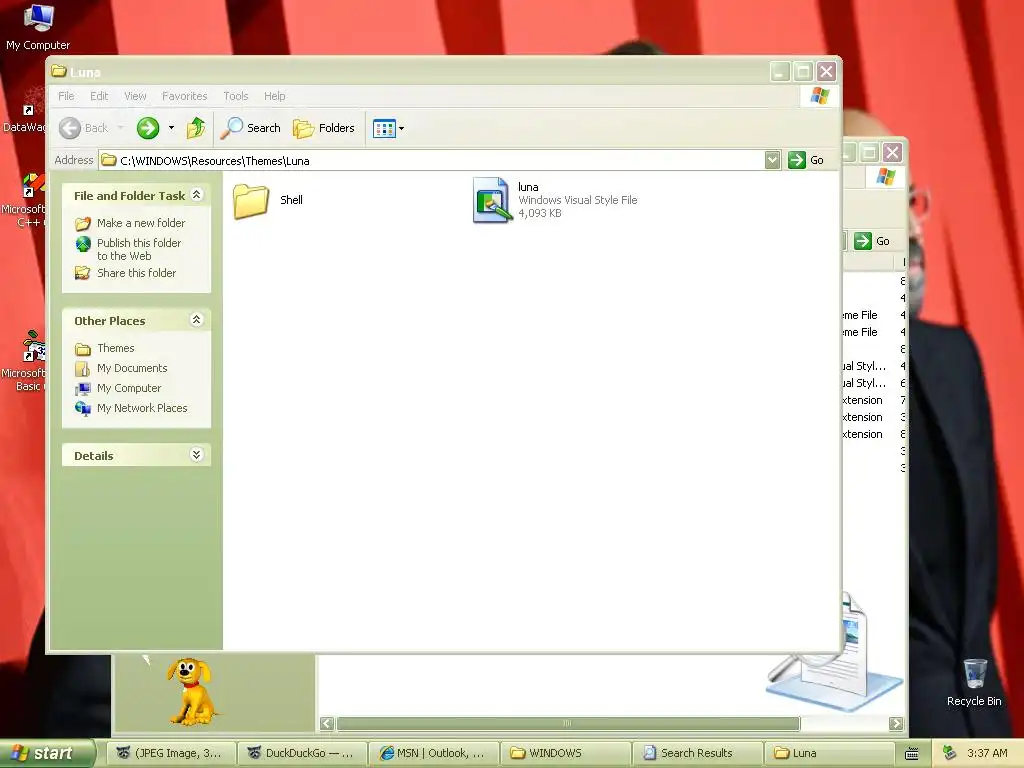1024x768 pixels.
Task: Open the Search pane
Action: pos(251,128)
